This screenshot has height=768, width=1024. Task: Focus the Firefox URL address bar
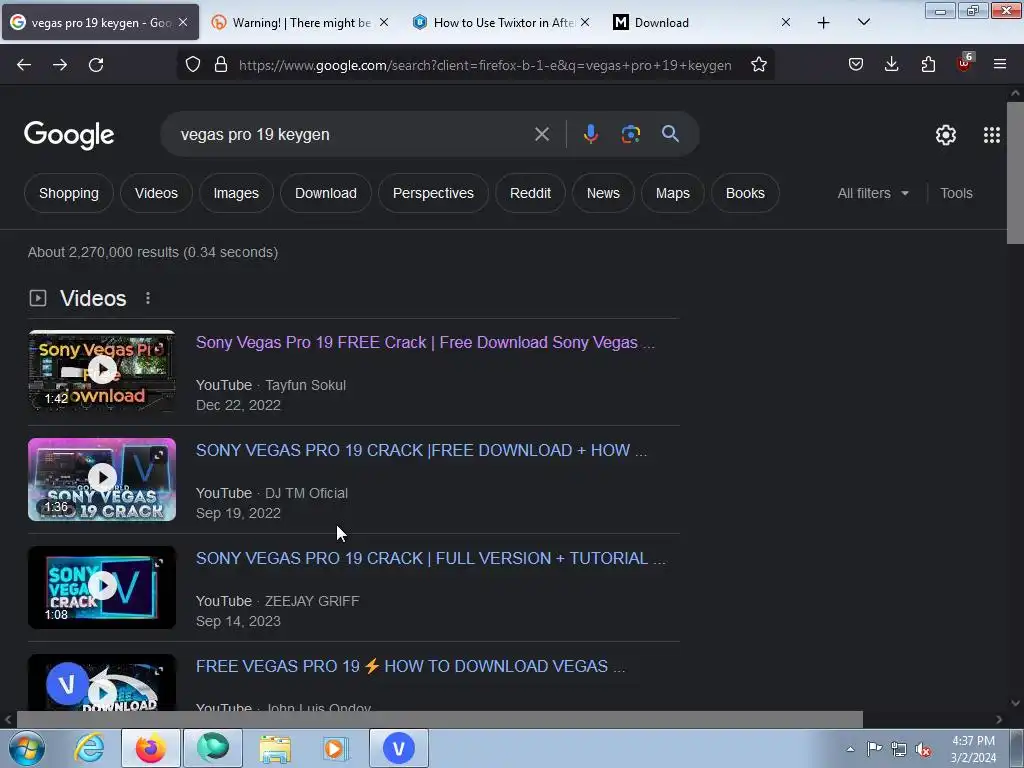coord(485,65)
